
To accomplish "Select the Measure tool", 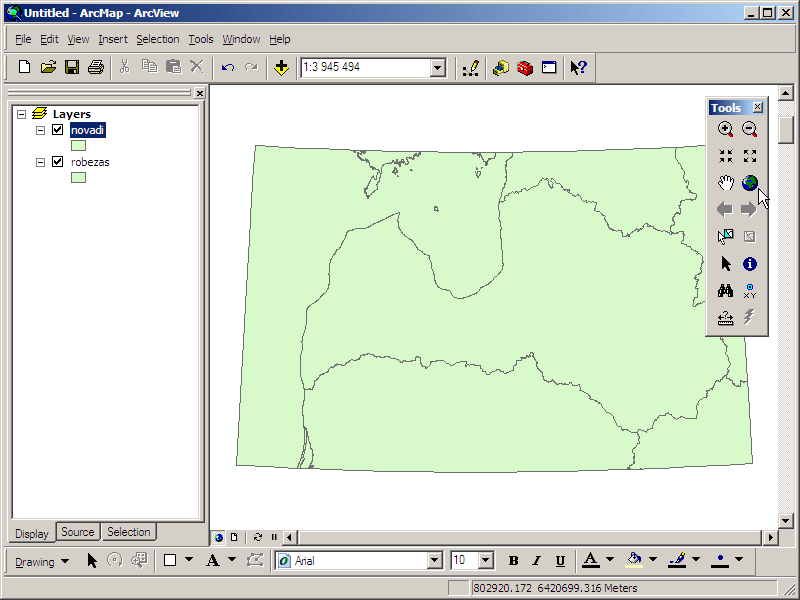I will click(x=726, y=318).
